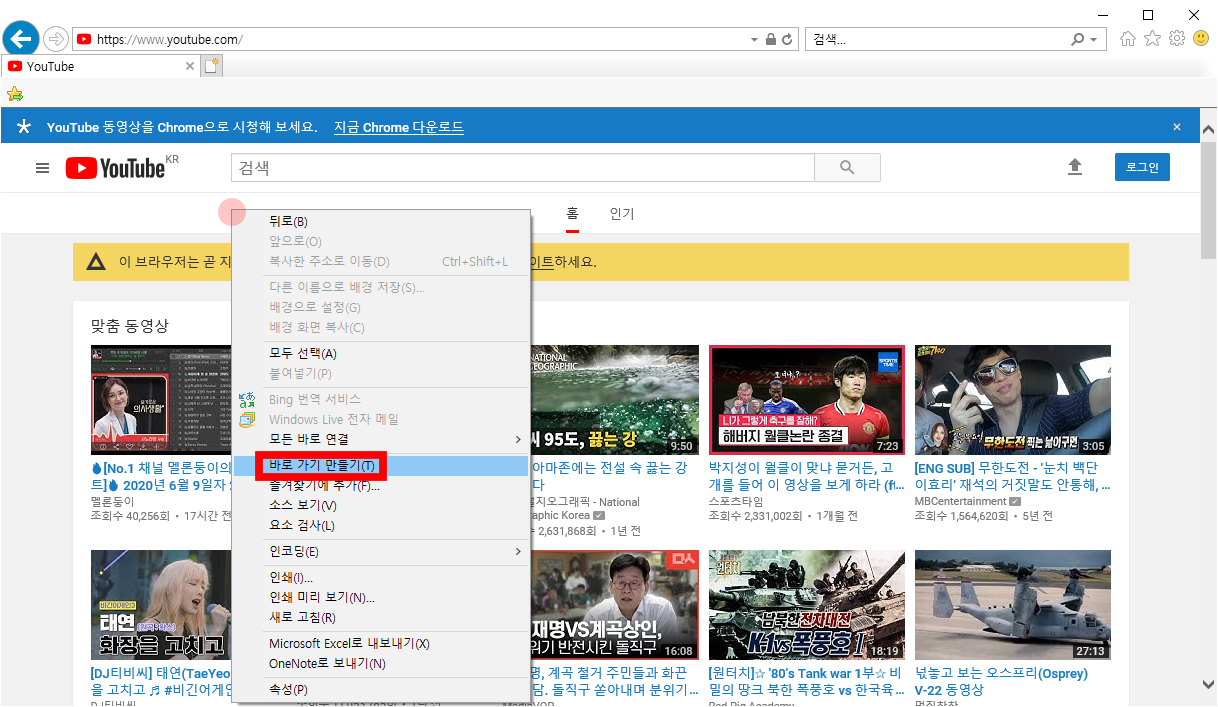The image size is (1218, 707).
Task: Open the YouTube hamburger menu
Action: (x=42, y=168)
